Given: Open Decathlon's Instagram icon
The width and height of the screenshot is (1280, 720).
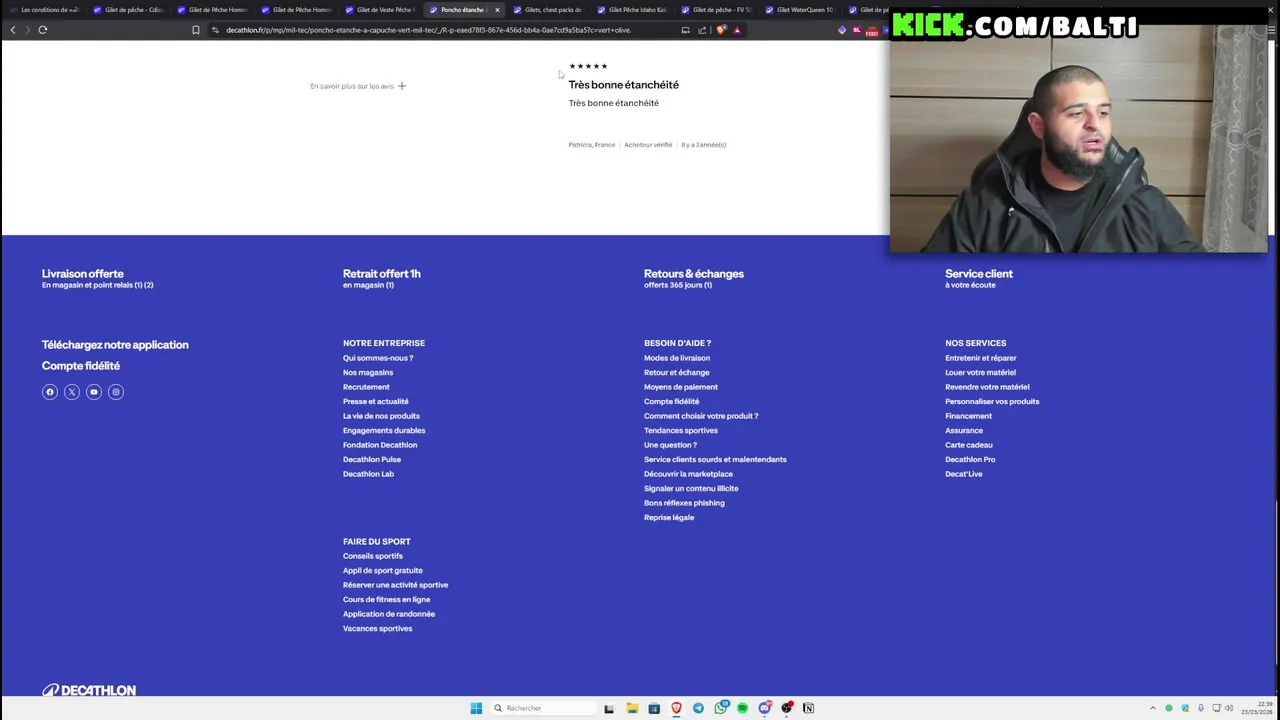Looking at the screenshot, I should pyautogui.click(x=116, y=392).
